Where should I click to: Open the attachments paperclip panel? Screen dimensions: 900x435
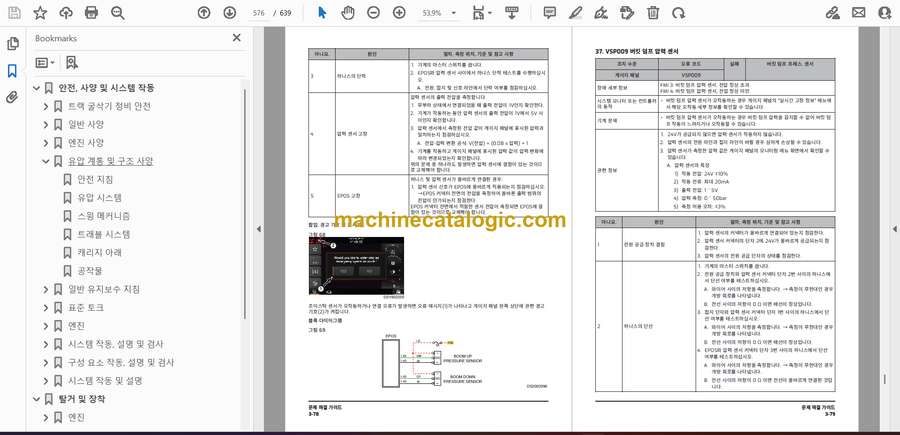[x=13, y=97]
